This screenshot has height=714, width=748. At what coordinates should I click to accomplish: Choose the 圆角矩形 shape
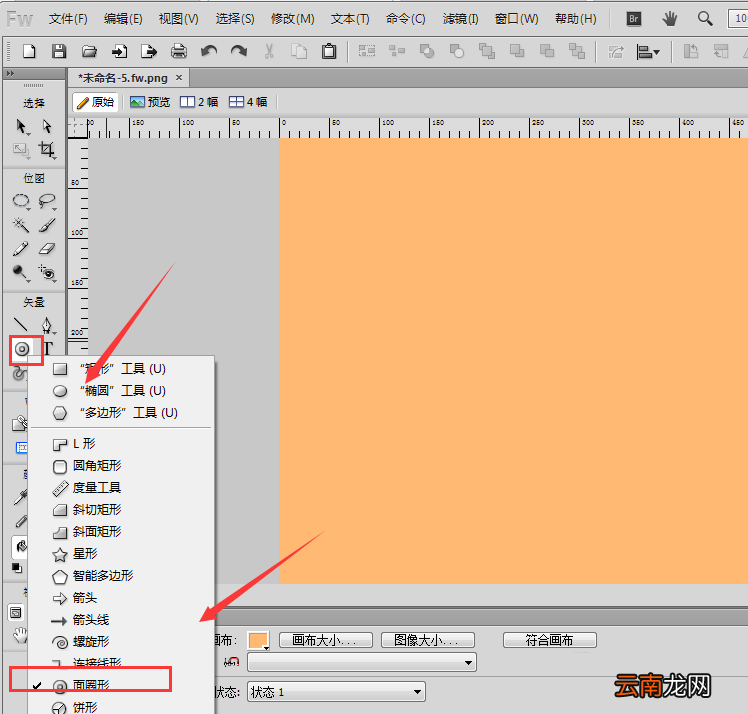pos(121,466)
